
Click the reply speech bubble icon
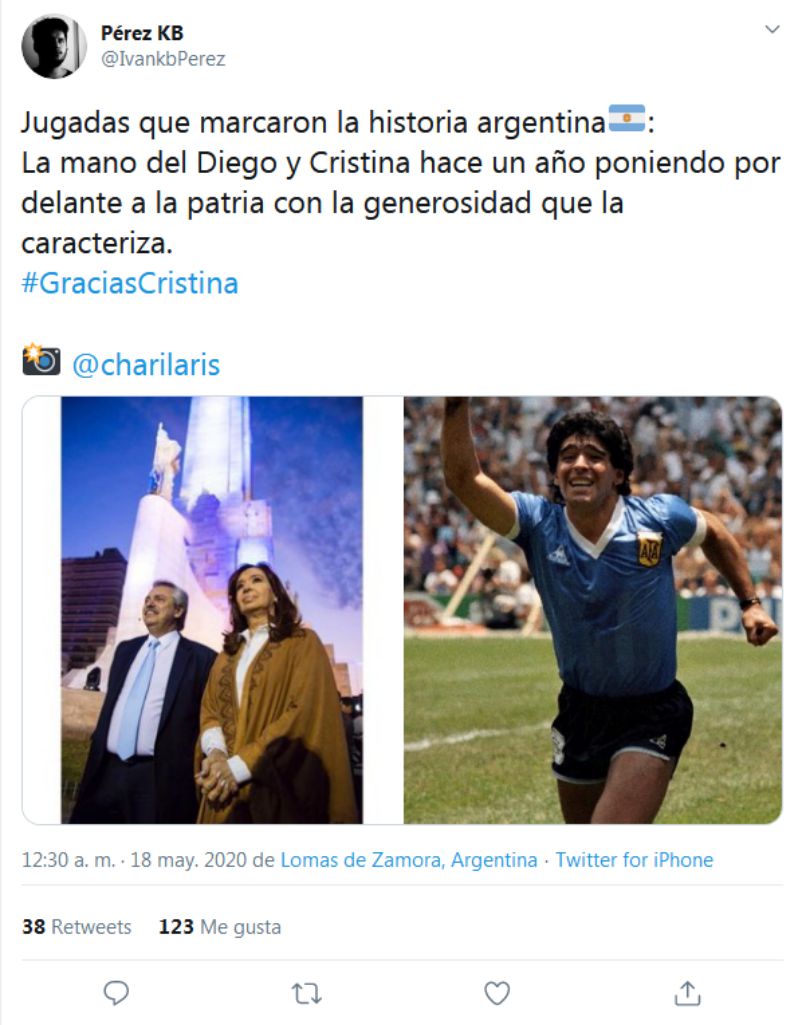(x=116, y=993)
